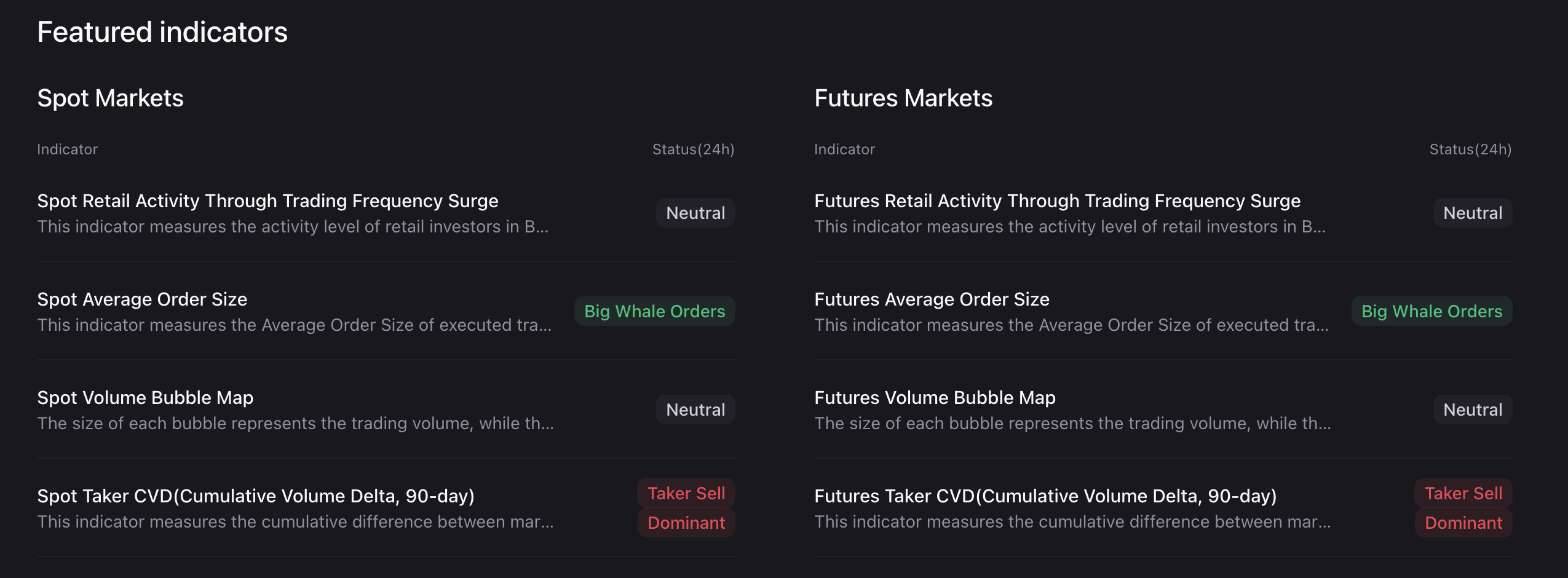Open the Spot Volume Bubble Map
Screen dimensions: 1568x578
(x=145, y=397)
